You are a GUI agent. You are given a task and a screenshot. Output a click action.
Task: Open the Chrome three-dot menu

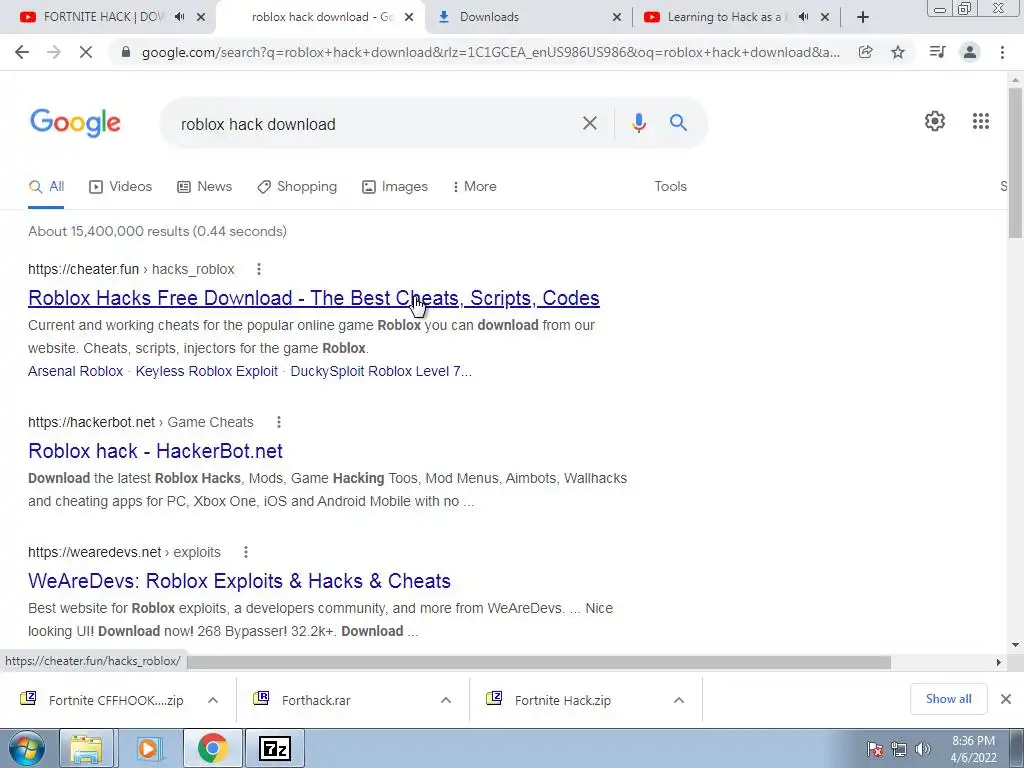coord(1002,52)
